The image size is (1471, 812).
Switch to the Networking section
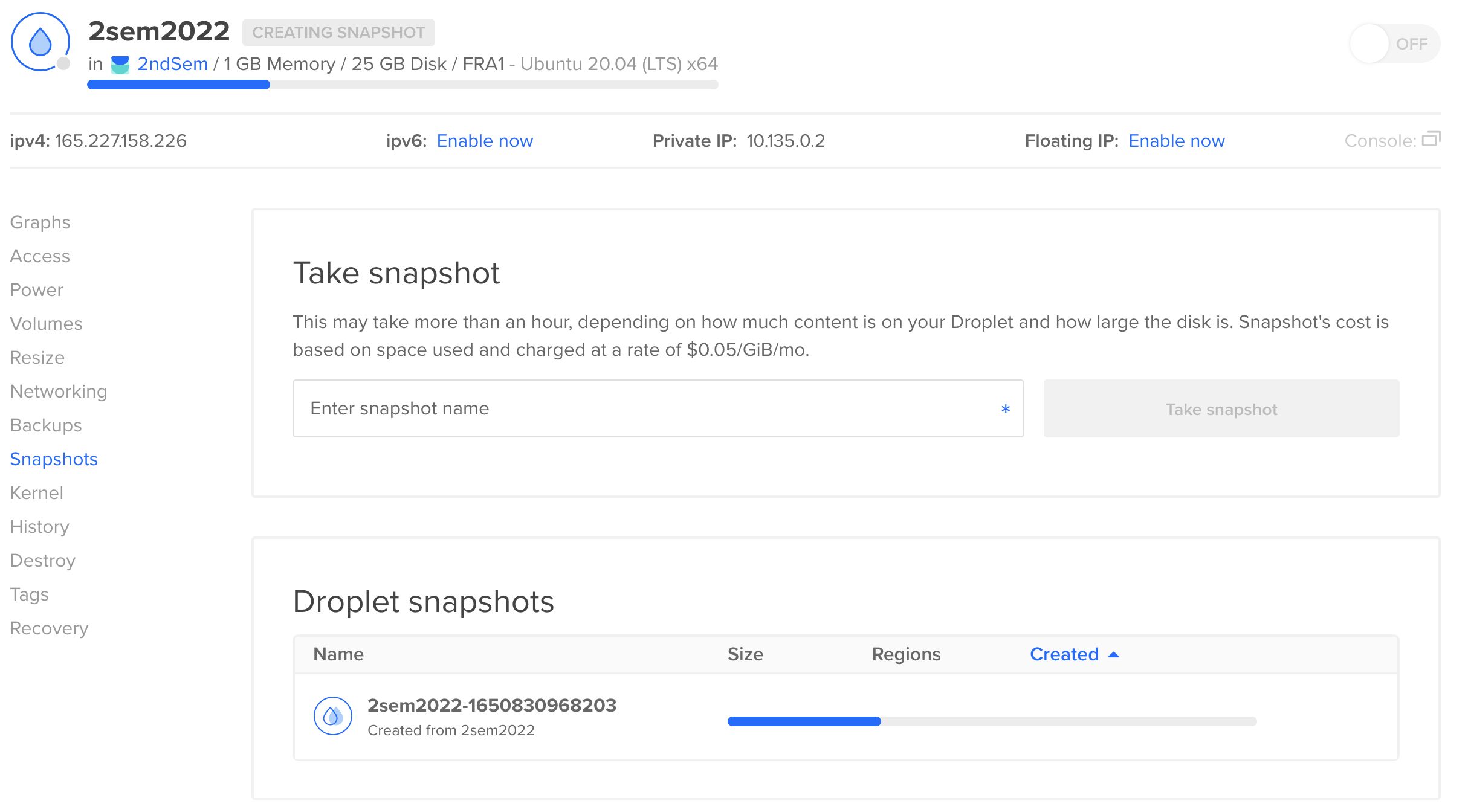(x=58, y=391)
